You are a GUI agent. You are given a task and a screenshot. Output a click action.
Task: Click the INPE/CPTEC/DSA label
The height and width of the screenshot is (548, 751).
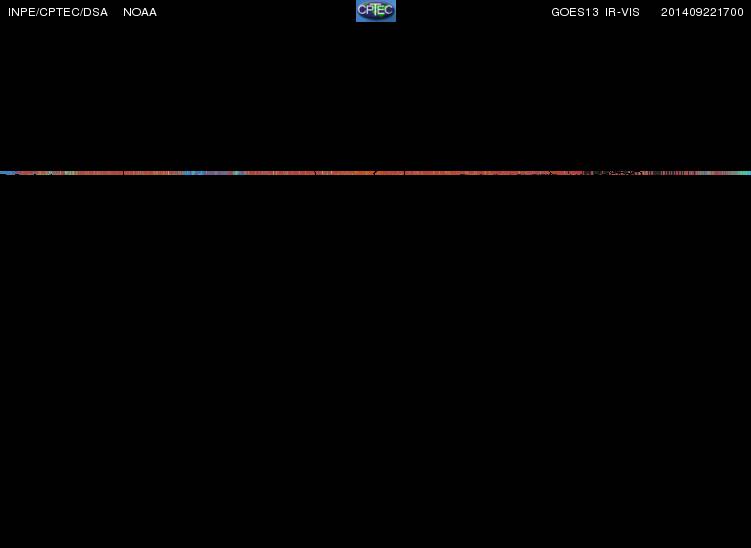tap(58, 12)
